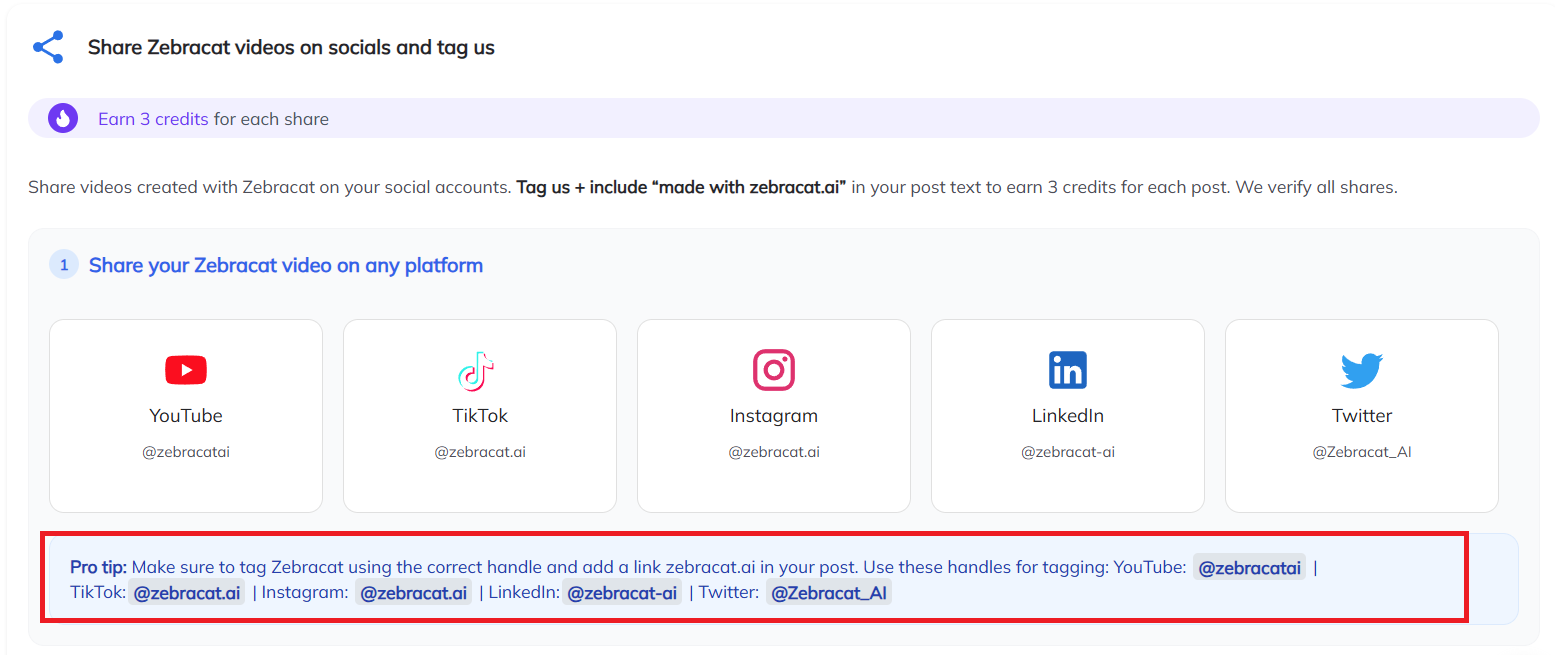Click the Earn 3 credits purple text
This screenshot has width=1555, height=655.
[153, 119]
